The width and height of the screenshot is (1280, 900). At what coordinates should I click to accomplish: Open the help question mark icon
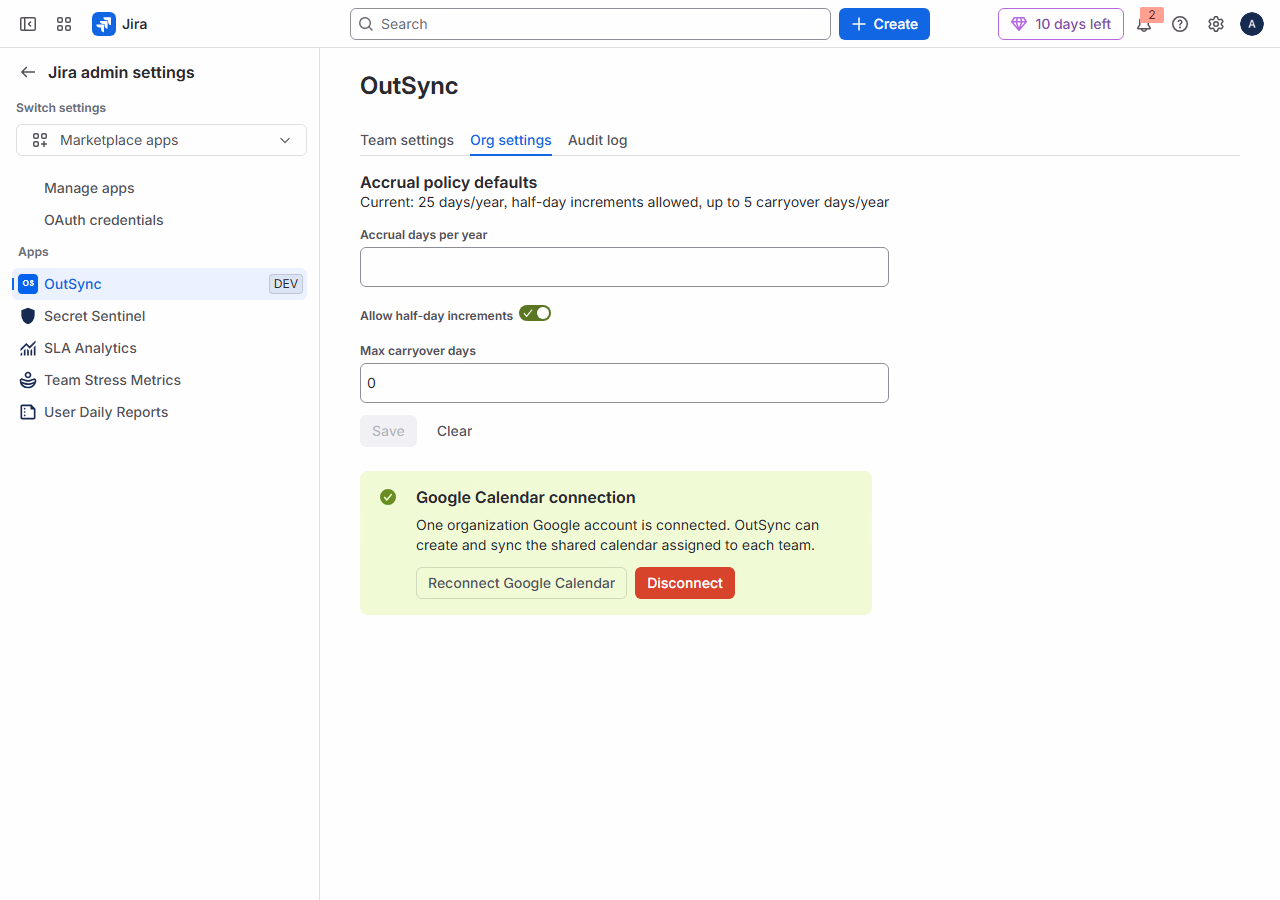(x=1180, y=24)
